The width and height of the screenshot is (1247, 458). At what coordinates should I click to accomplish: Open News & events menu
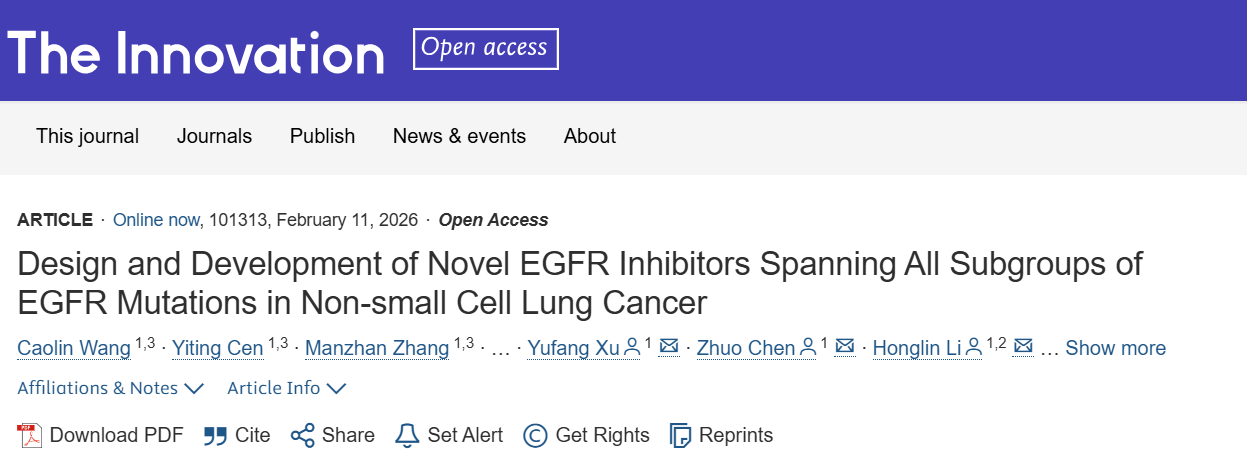tap(459, 136)
